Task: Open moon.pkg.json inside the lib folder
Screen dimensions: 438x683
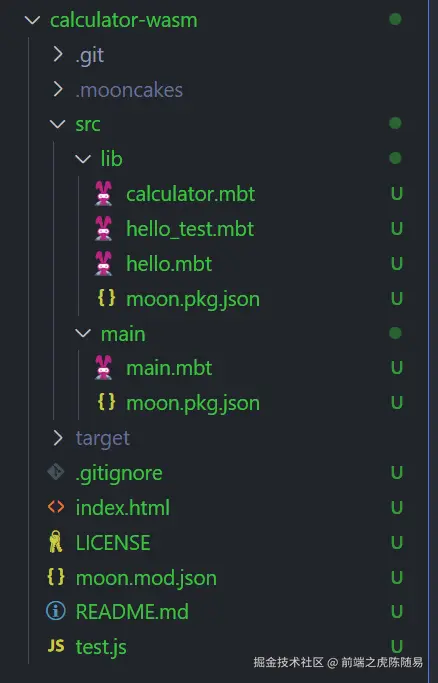Action: click(193, 299)
